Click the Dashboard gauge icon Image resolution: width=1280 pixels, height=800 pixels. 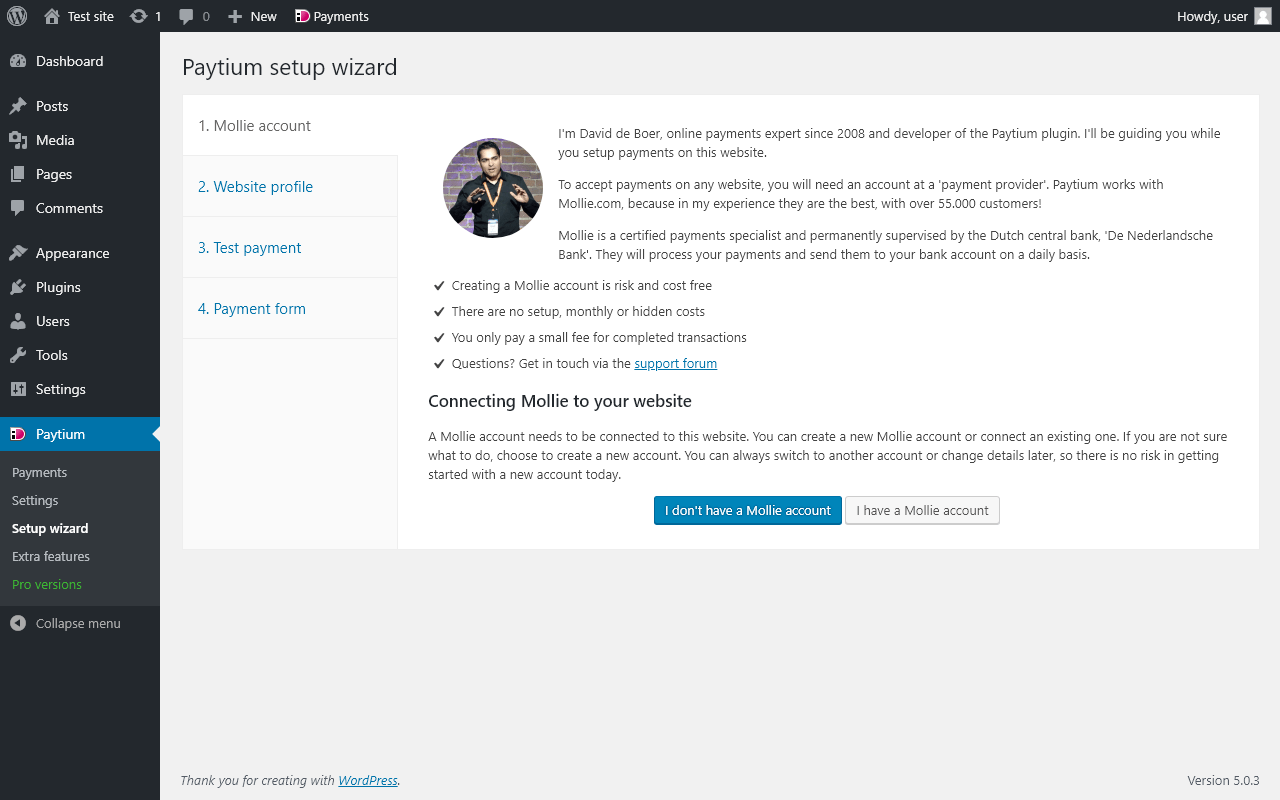pos(18,61)
